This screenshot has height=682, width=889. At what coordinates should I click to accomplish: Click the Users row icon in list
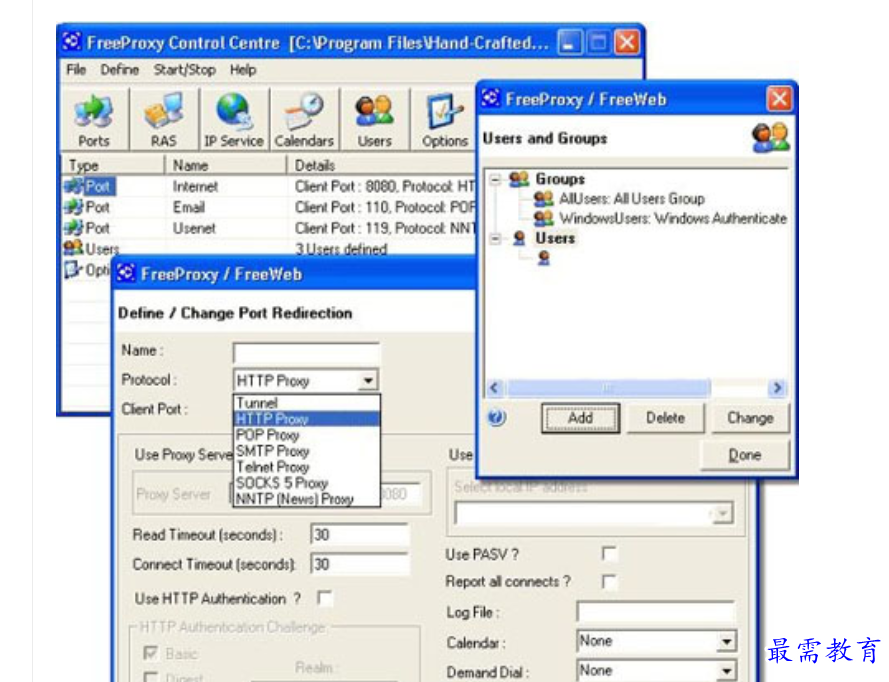click(74, 248)
